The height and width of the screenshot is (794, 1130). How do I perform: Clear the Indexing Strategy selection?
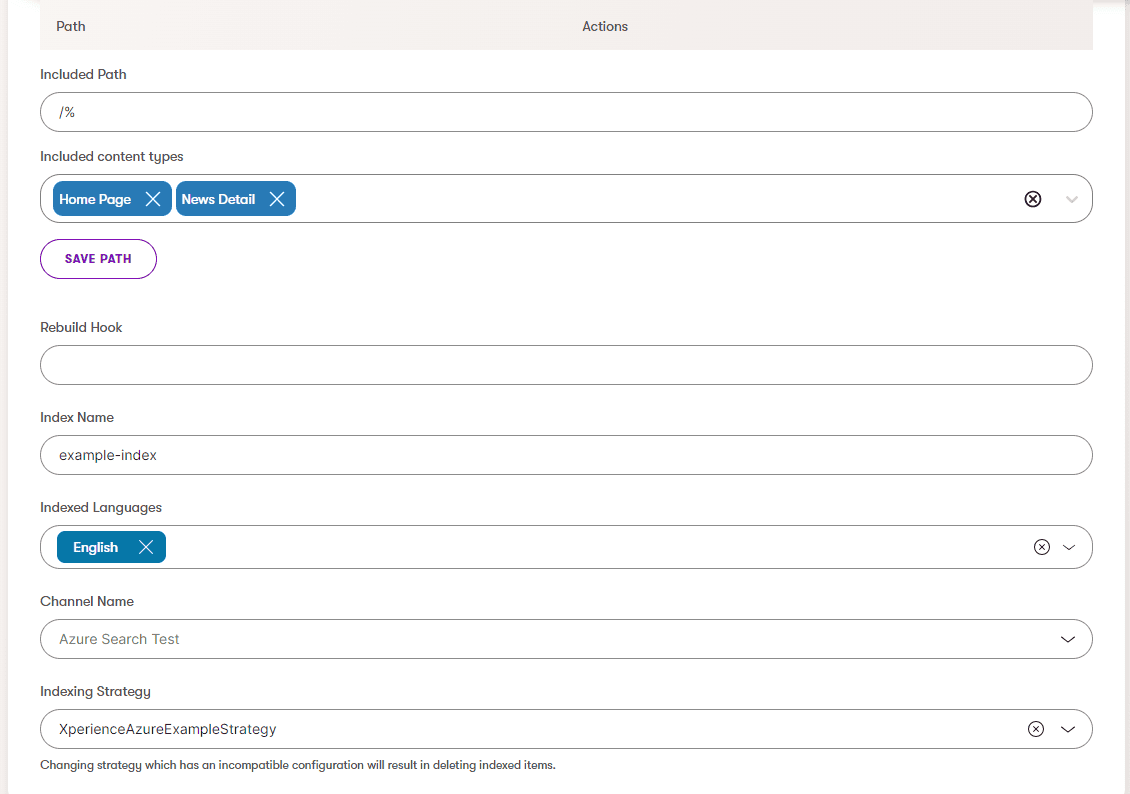coord(1036,729)
